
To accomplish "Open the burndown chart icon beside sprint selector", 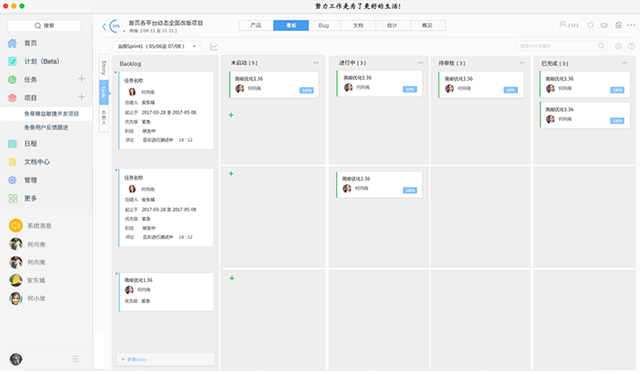I will (x=214, y=47).
